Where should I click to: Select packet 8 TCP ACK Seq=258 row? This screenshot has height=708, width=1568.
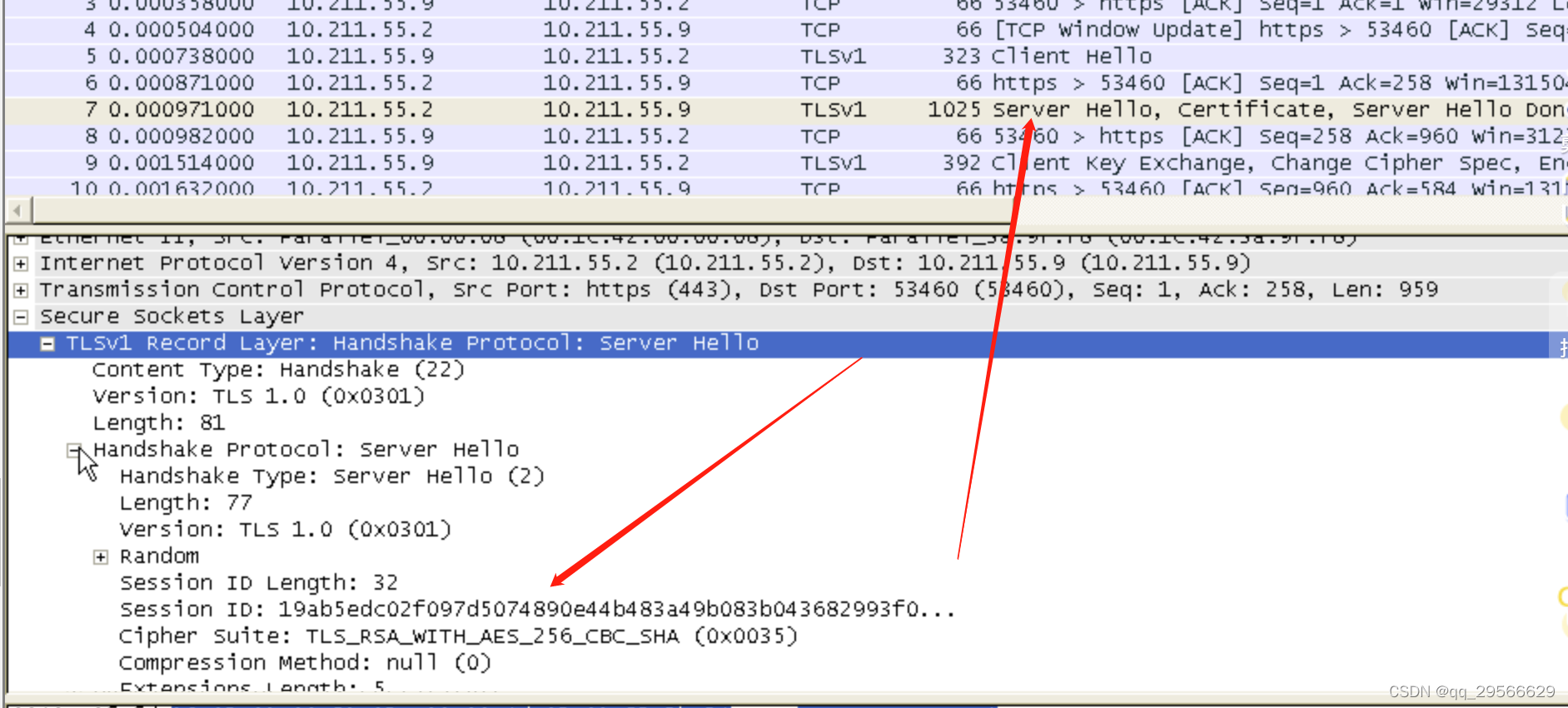786,137
